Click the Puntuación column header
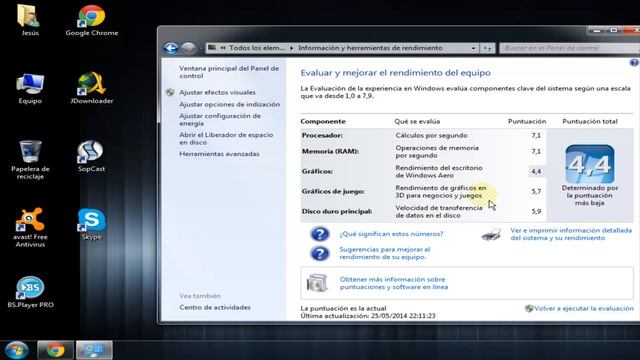The width and height of the screenshot is (640, 360). point(527,122)
